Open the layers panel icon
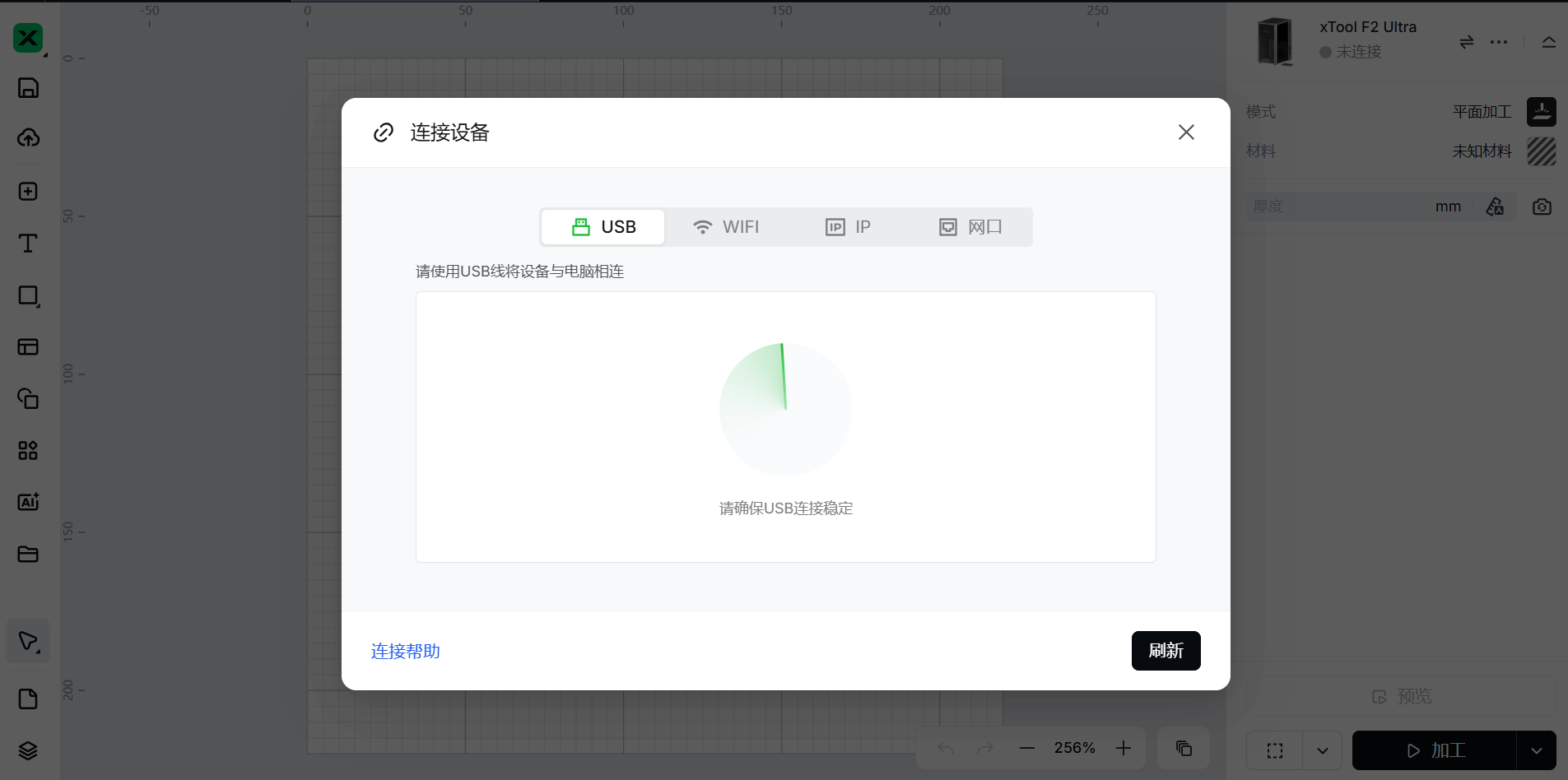This screenshot has height=780, width=1568. click(28, 750)
